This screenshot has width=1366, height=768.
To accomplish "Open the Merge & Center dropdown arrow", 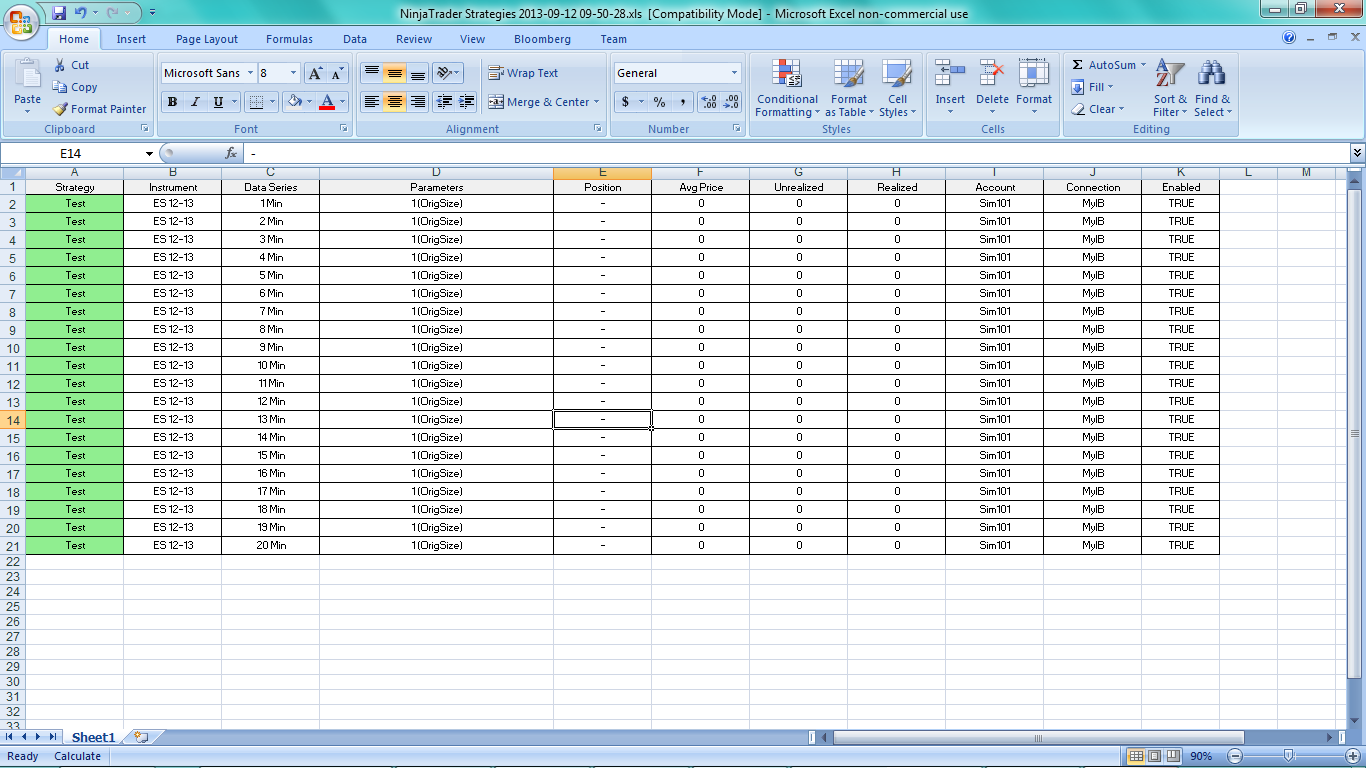I will (x=596, y=102).
